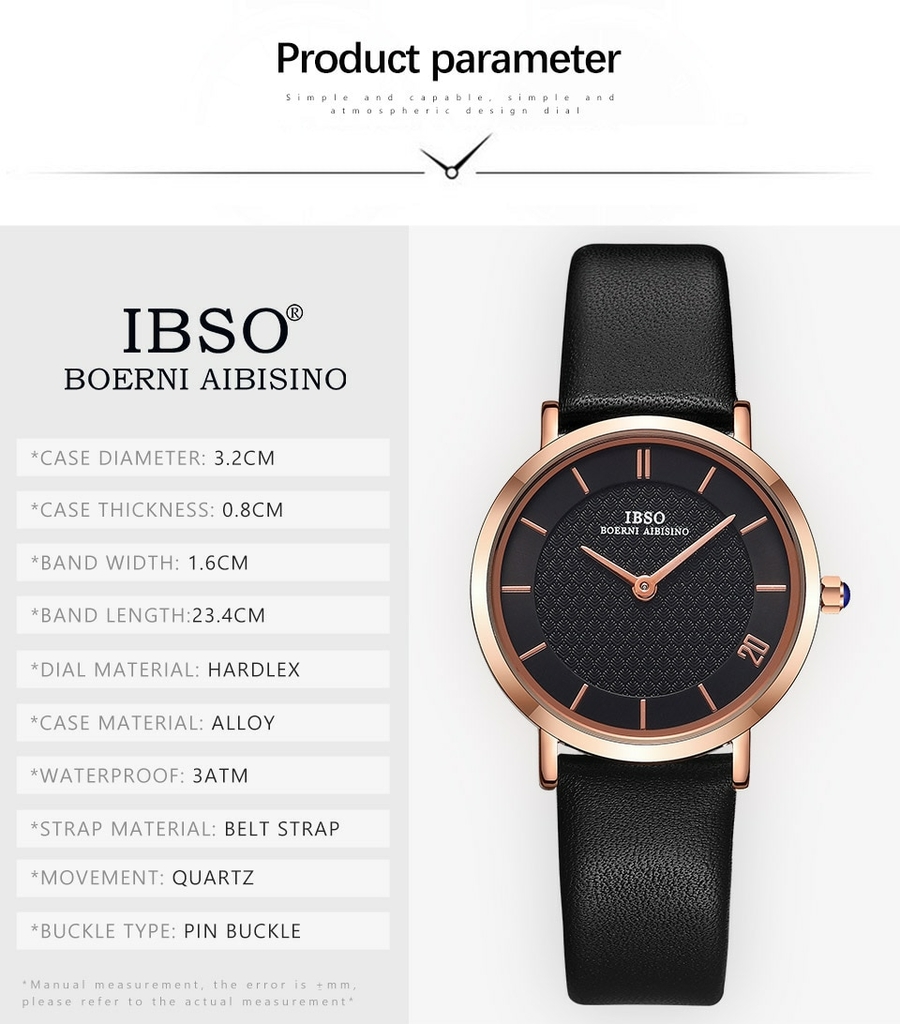Click the large IBSO logo text

pyautogui.click(x=206, y=330)
